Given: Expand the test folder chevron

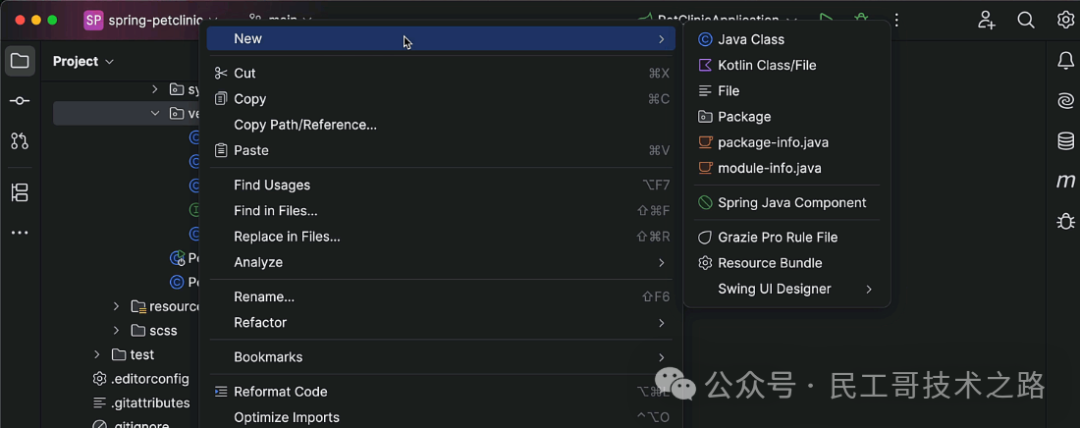Looking at the screenshot, I should [97, 354].
